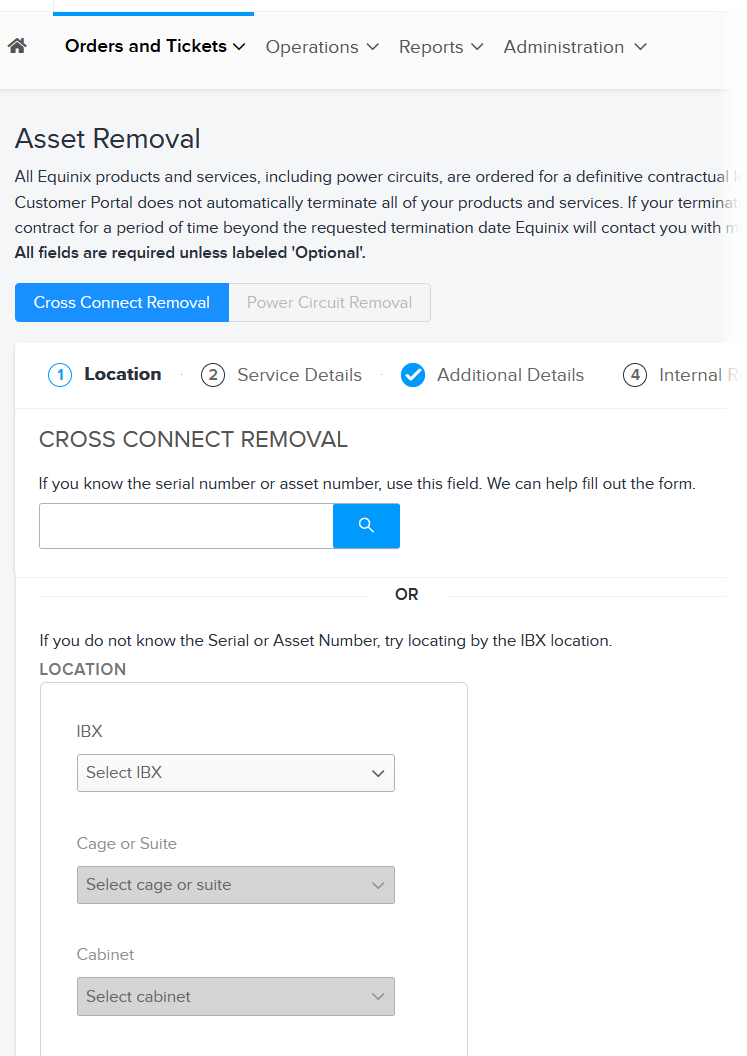747x1056 pixels.
Task: Select the Cross Connect Removal tab button
Action: (x=122, y=302)
